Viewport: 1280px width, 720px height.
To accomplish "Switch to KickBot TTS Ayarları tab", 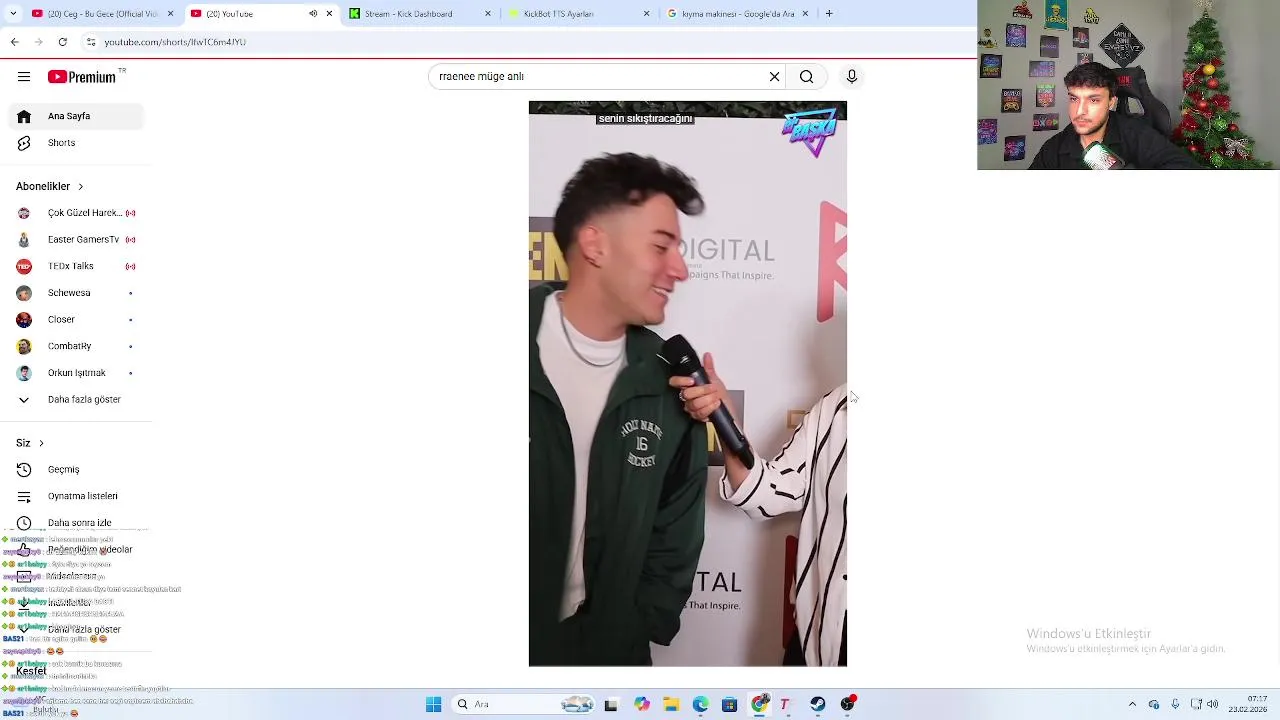I will click(580, 14).
